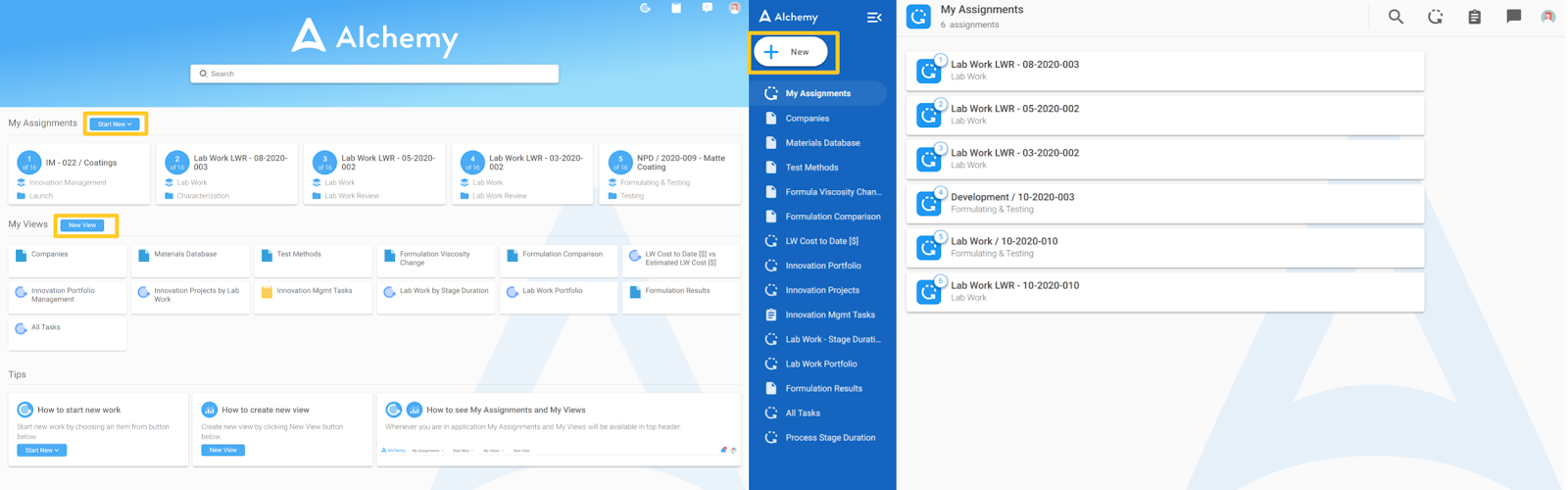Viewport: 1568px width, 490px height.
Task: Click the icon of Lab Work LWR - 08-2020-003 row
Action: point(928,71)
